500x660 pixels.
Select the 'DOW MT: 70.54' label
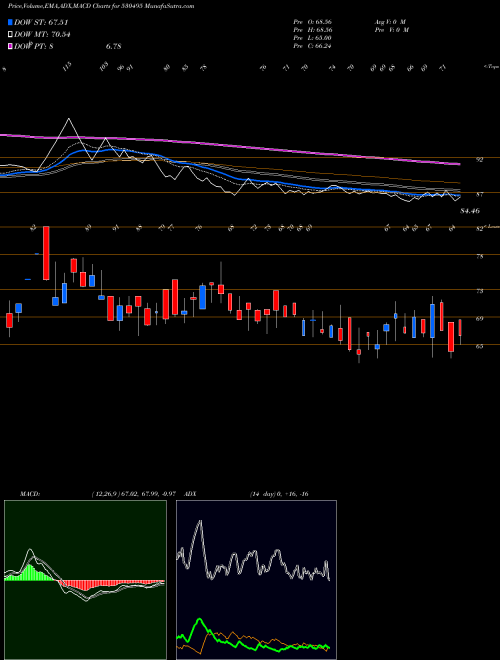coord(42,34)
